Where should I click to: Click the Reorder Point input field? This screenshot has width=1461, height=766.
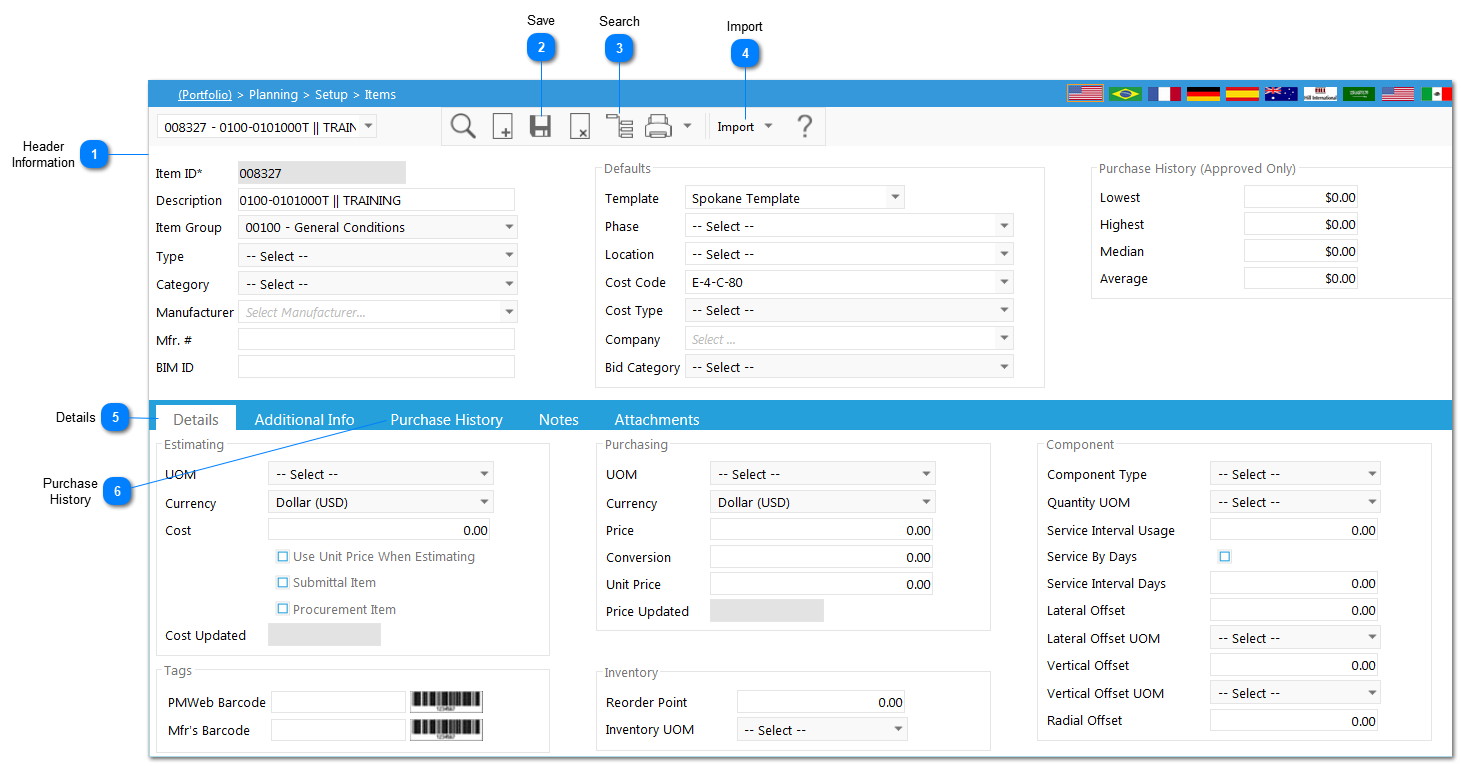pos(821,702)
